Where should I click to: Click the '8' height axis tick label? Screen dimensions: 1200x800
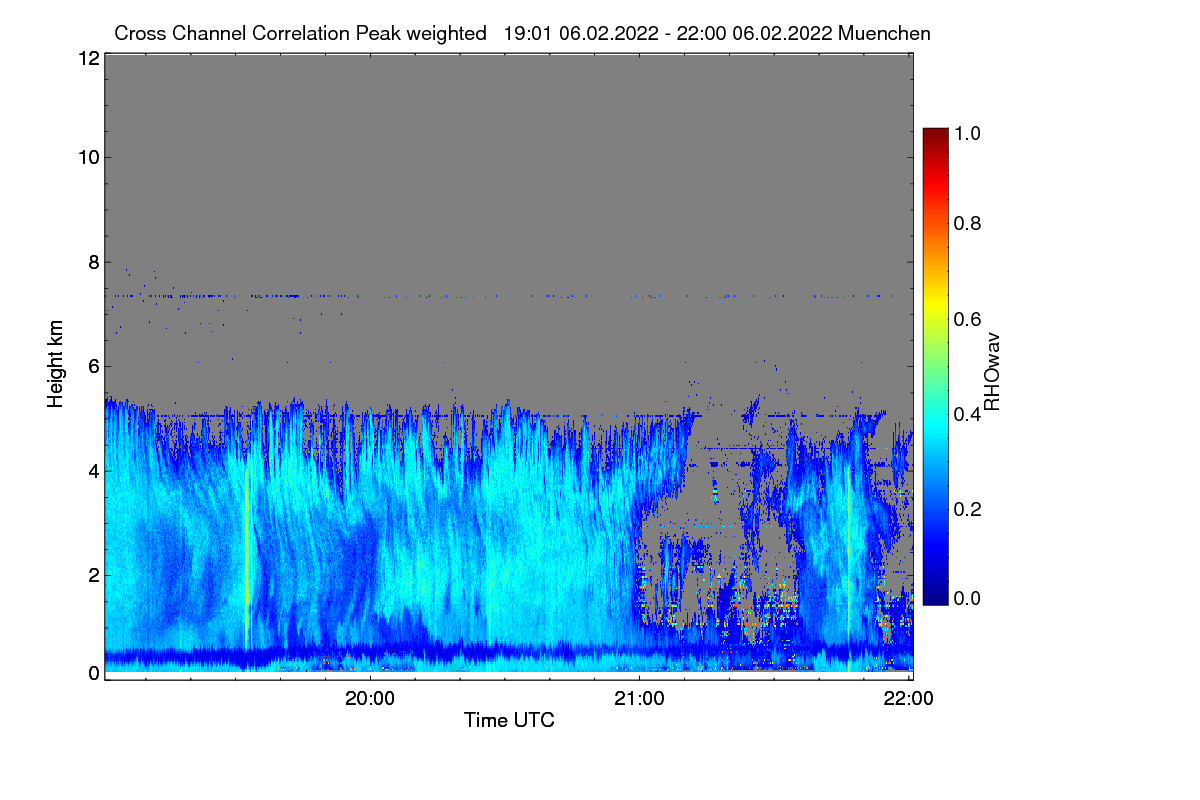click(92, 262)
